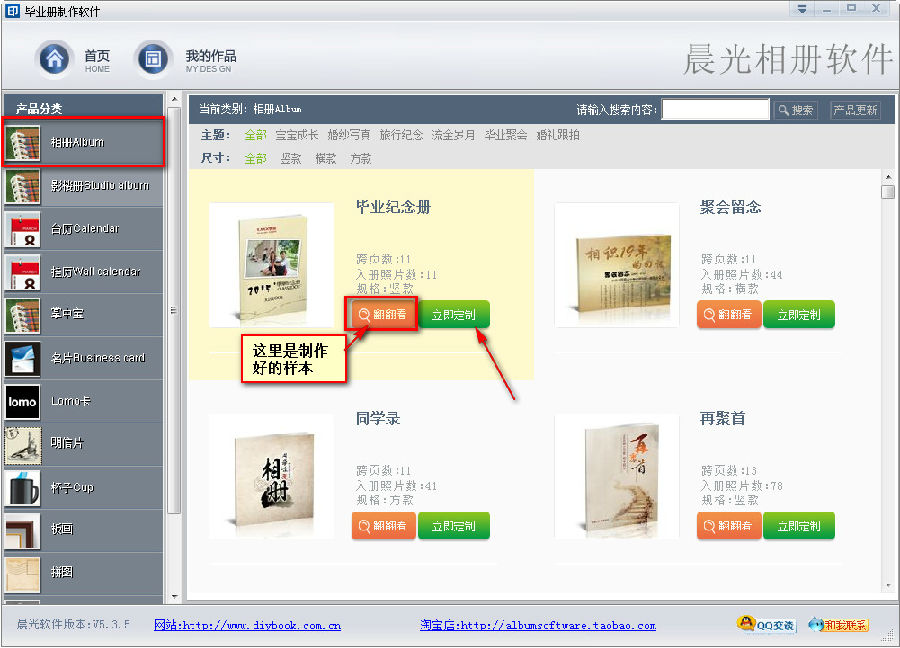Choose 掌中宝 category icon
This screenshot has height=648, width=900.
tap(23, 315)
